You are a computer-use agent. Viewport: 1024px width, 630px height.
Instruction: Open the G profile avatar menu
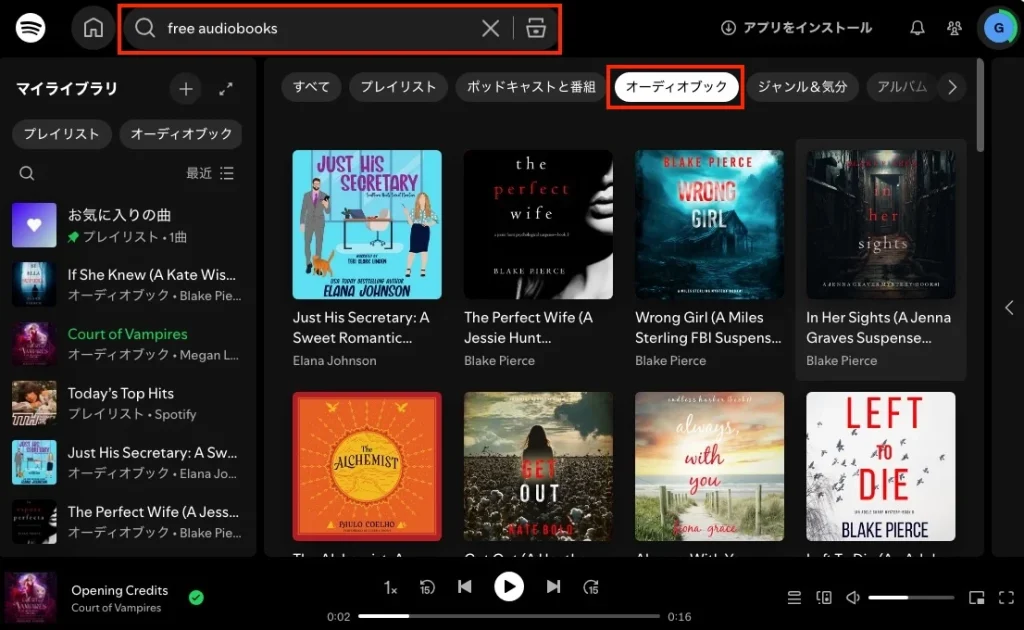pos(998,28)
